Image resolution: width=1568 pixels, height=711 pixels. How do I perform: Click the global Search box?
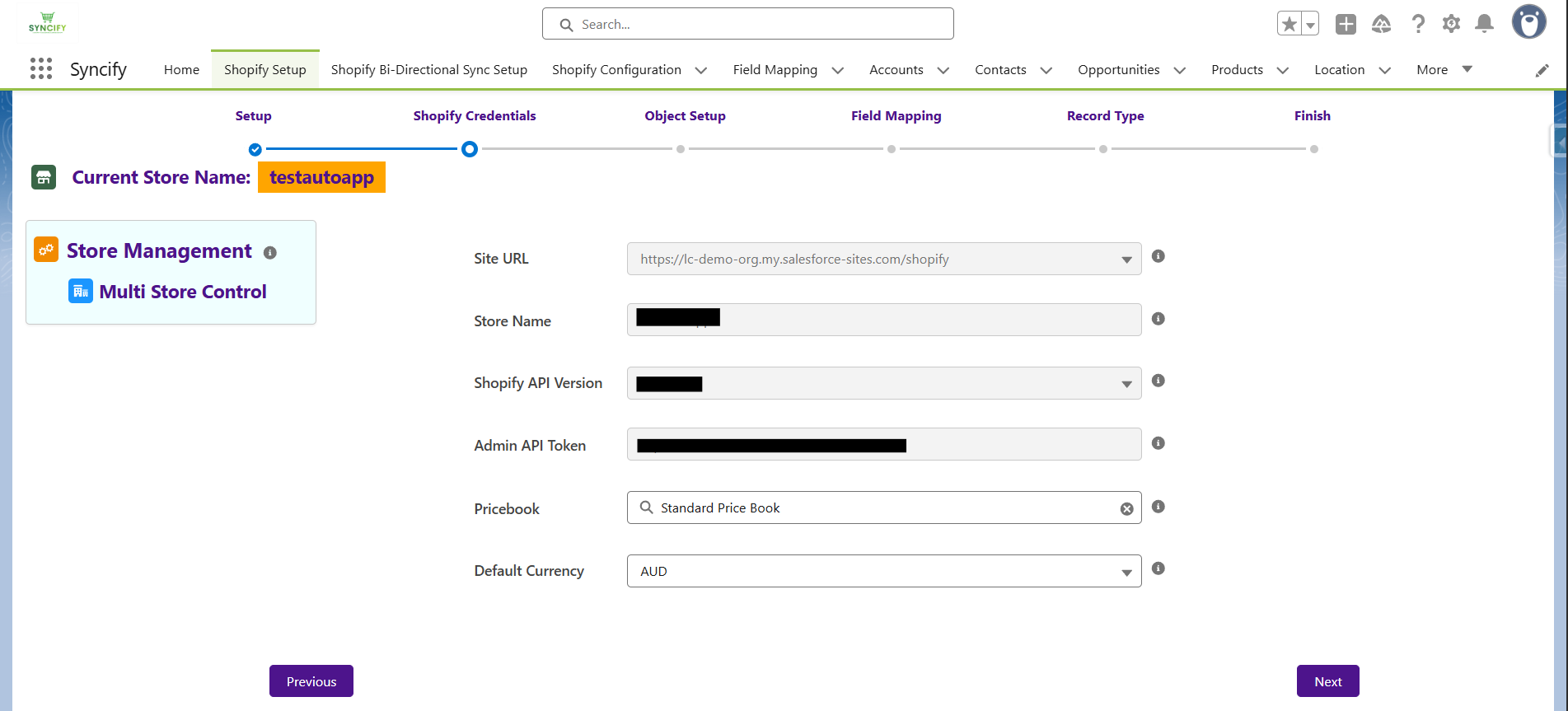click(x=747, y=24)
